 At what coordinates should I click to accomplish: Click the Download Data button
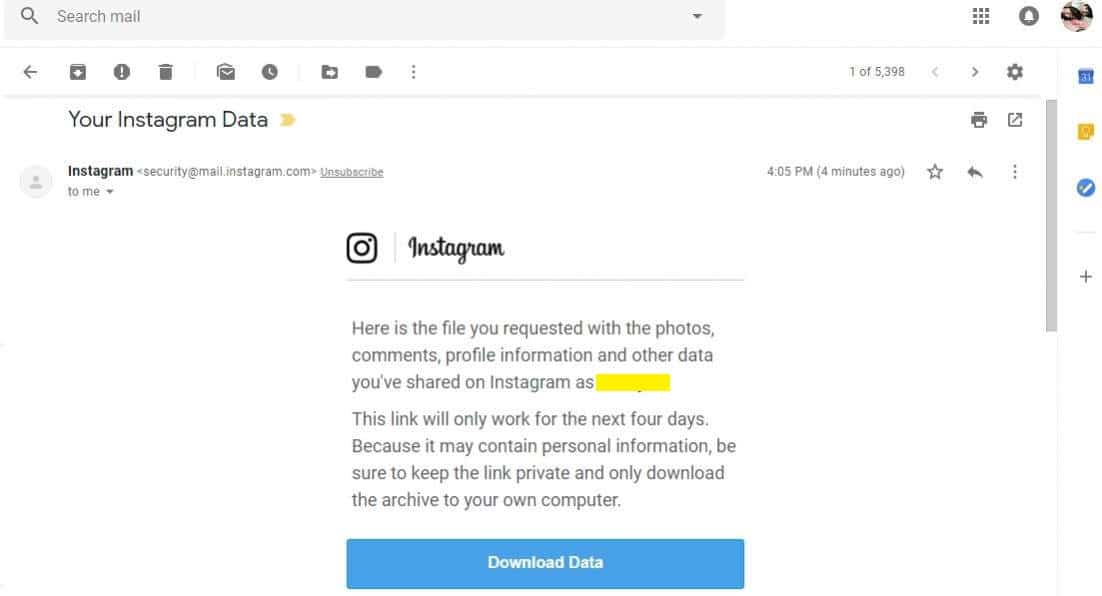(x=545, y=564)
